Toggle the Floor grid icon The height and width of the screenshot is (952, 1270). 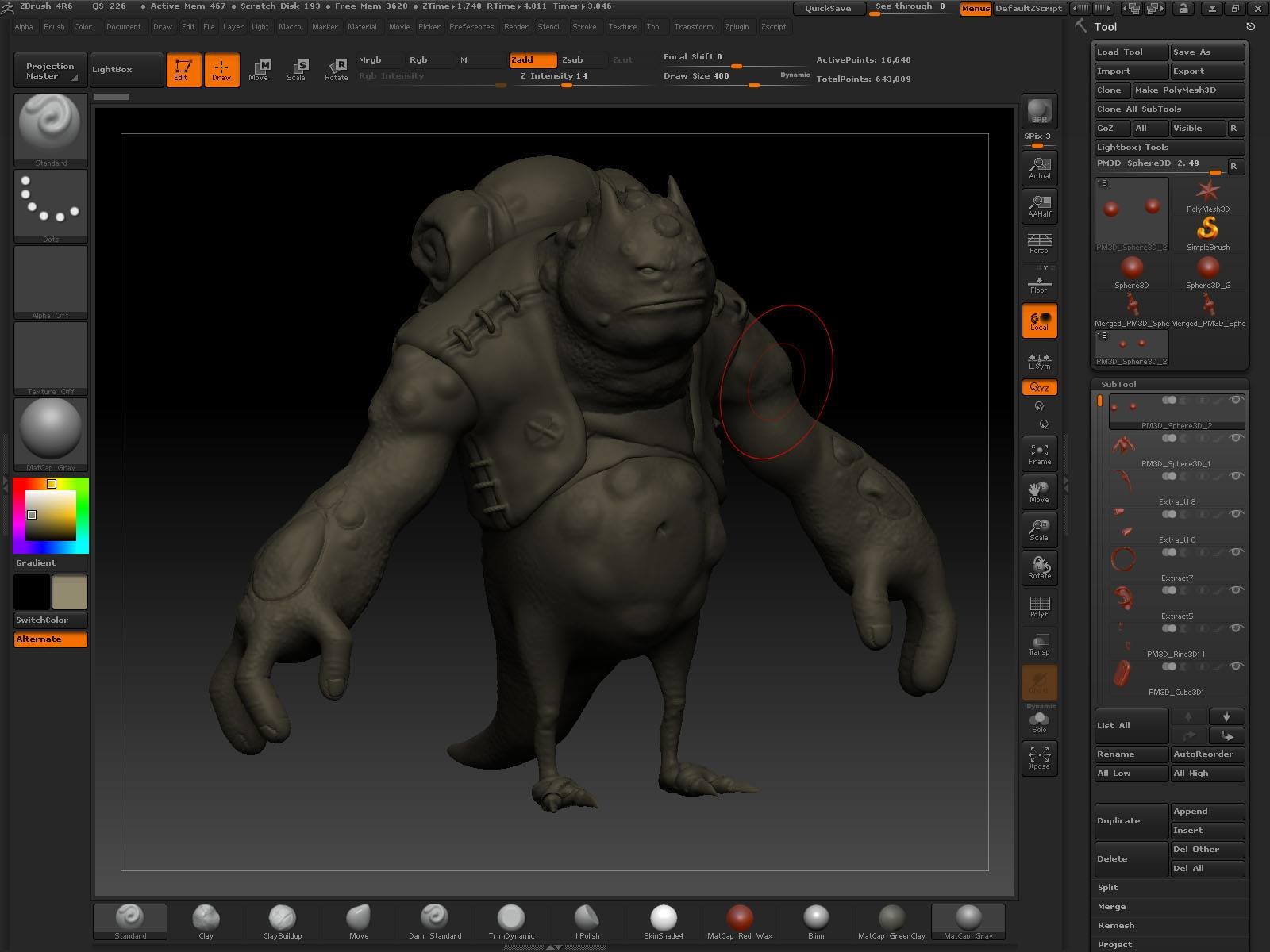point(1038,282)
